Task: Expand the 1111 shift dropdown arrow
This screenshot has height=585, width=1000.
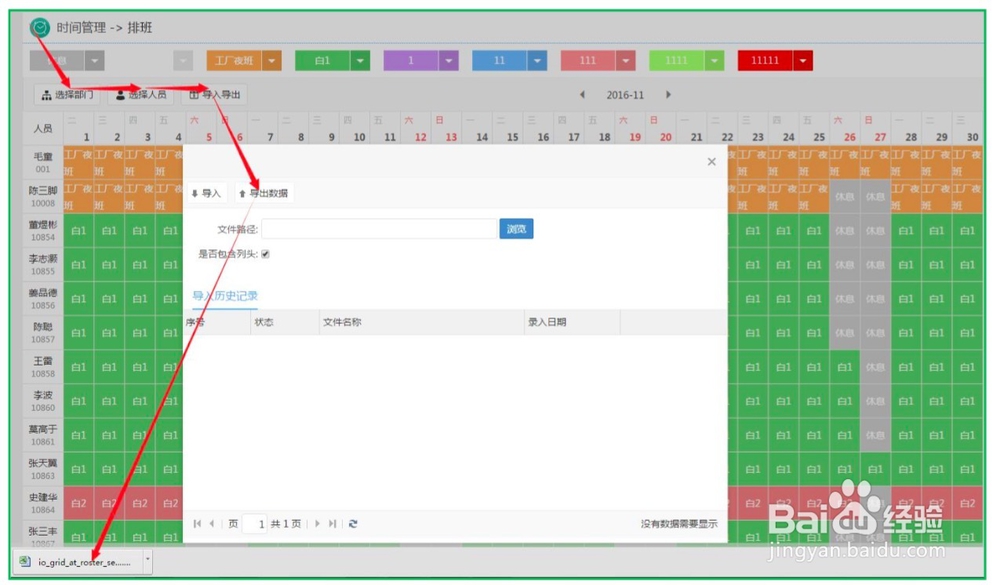Action: click(714, 61)
